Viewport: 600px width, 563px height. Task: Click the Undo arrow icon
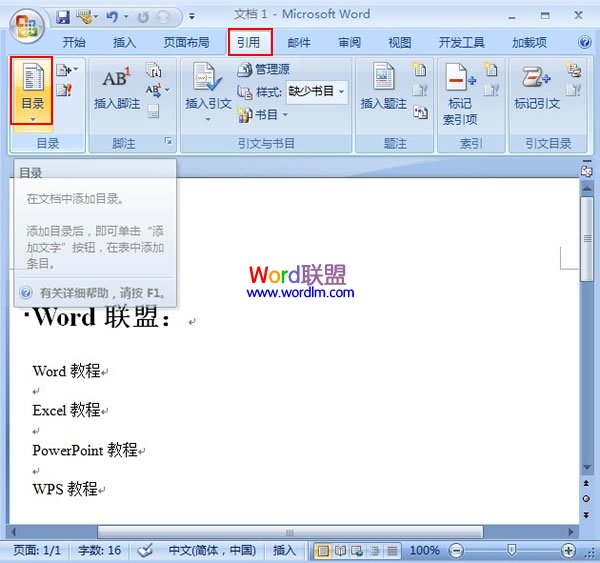(x=112, y=17)
